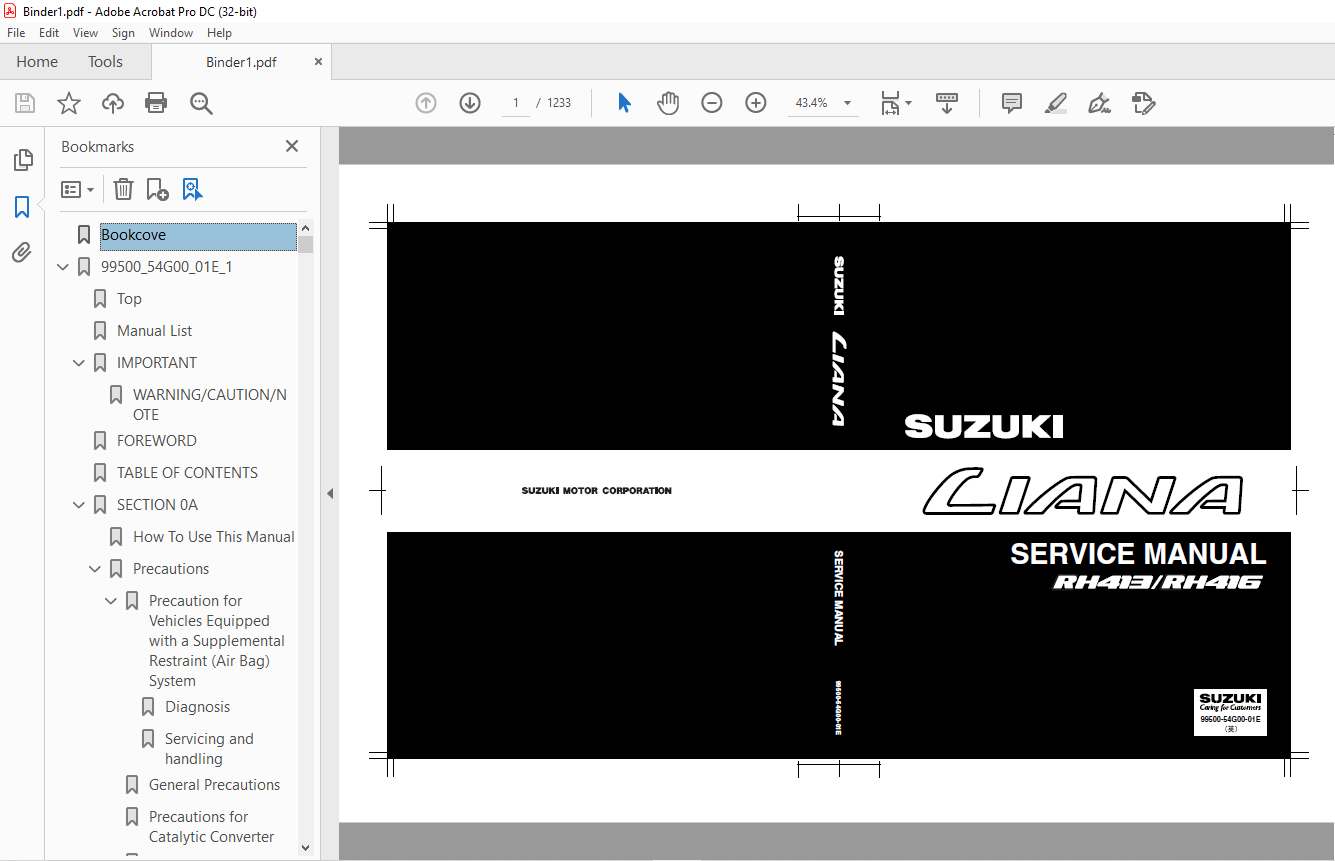This screenshot has height=861, width=1335.
Task: Open the Sign document pen tool
Action: tap(1100, 103)
